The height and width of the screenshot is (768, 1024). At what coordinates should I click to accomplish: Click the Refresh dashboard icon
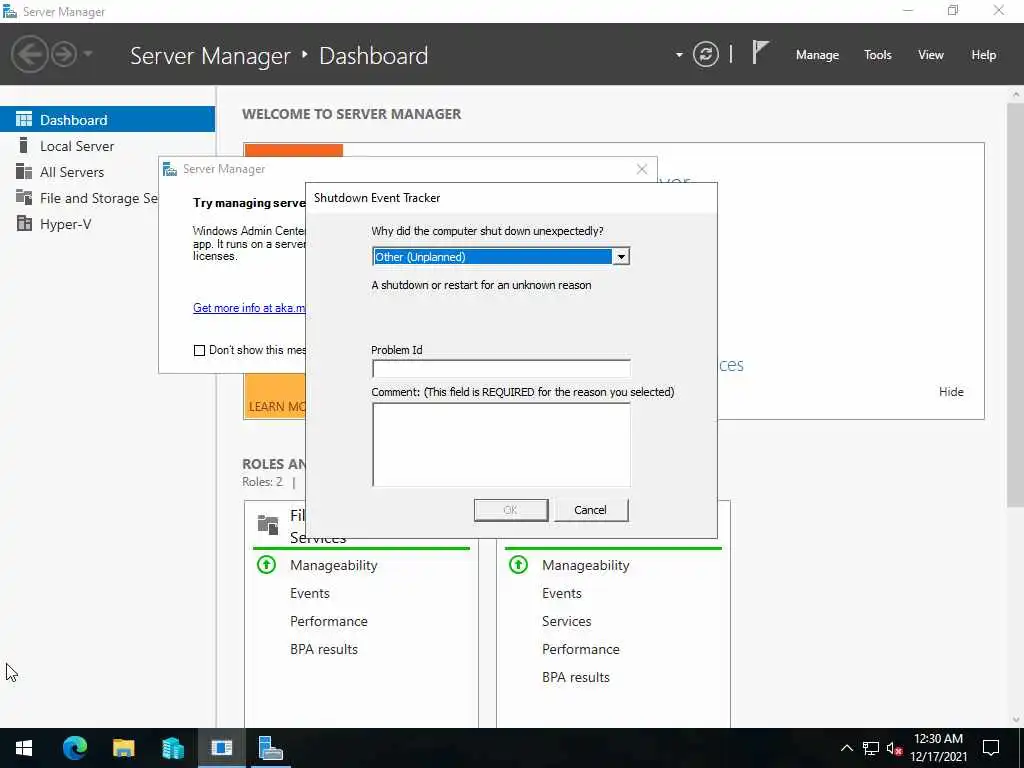pyautogui.click(x=706, y=54)
